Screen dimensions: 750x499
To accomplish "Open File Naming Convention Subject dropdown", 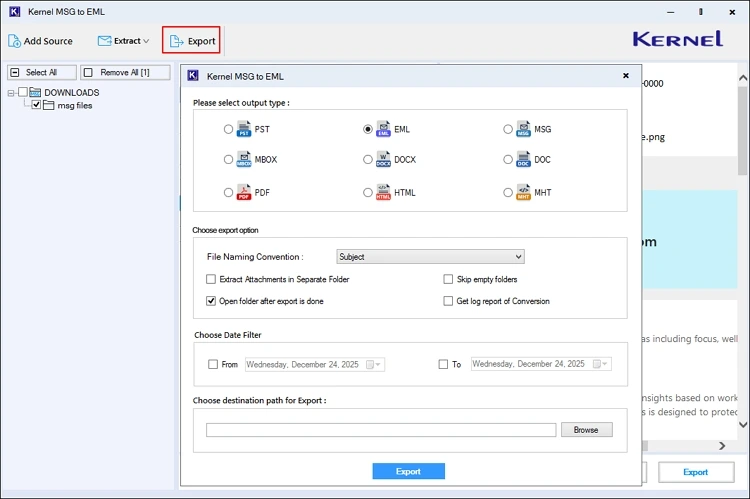I will point(430,256).
